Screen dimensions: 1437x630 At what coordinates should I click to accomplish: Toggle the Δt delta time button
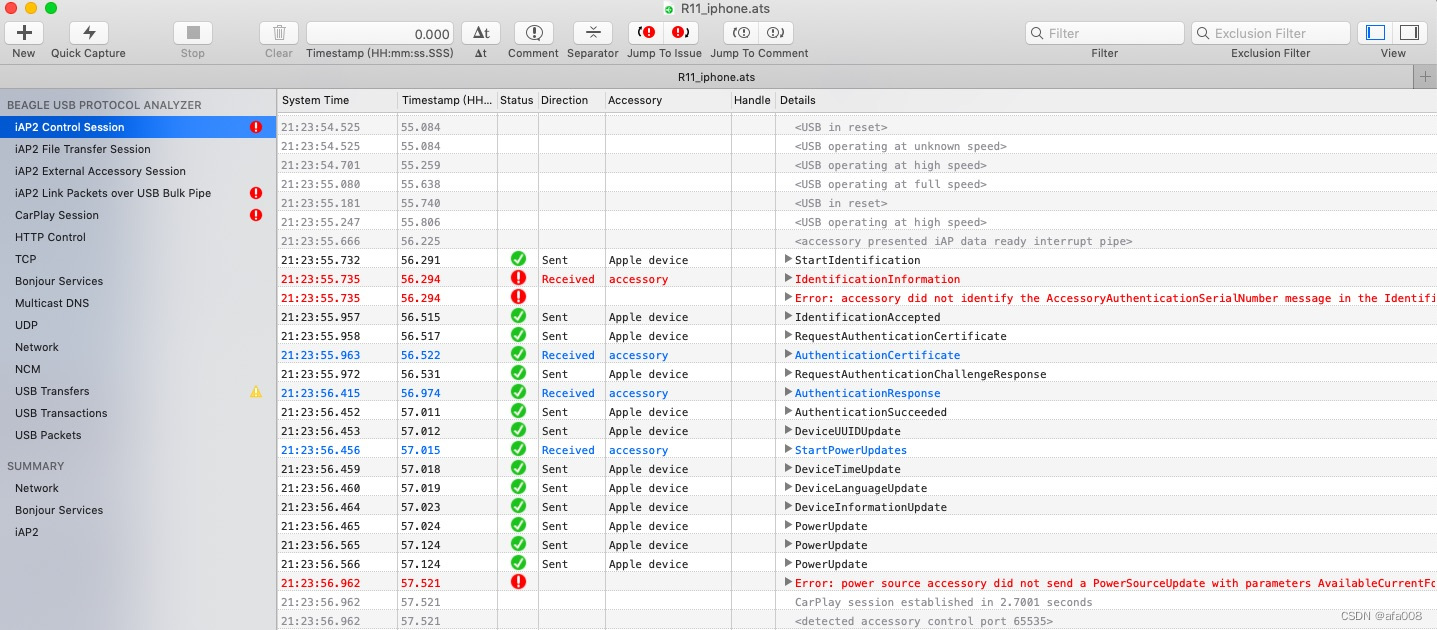pyautogui.click(x=481, y=33)
